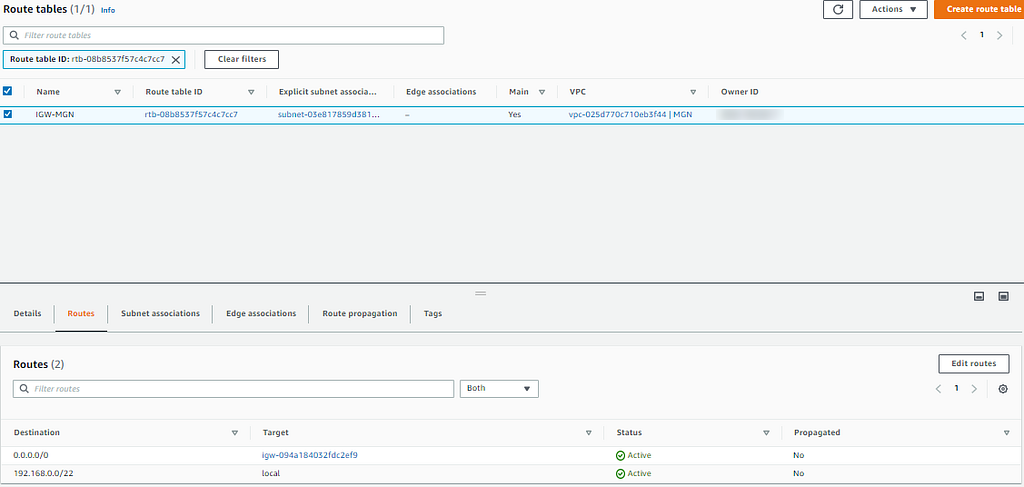Viewport: 1024px width, 487px height.
Task: Open subnet-03e817859d381 association link
Action: 330,114
